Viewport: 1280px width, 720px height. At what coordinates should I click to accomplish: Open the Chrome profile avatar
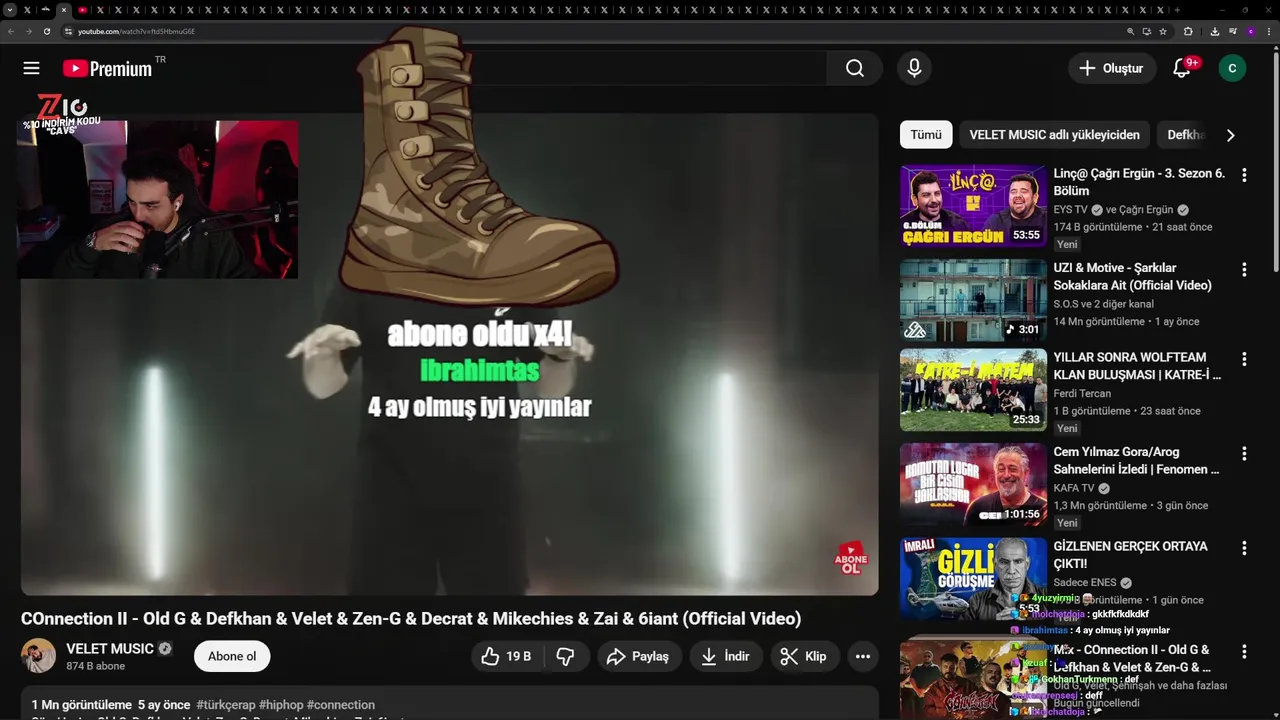(1250, 31)
